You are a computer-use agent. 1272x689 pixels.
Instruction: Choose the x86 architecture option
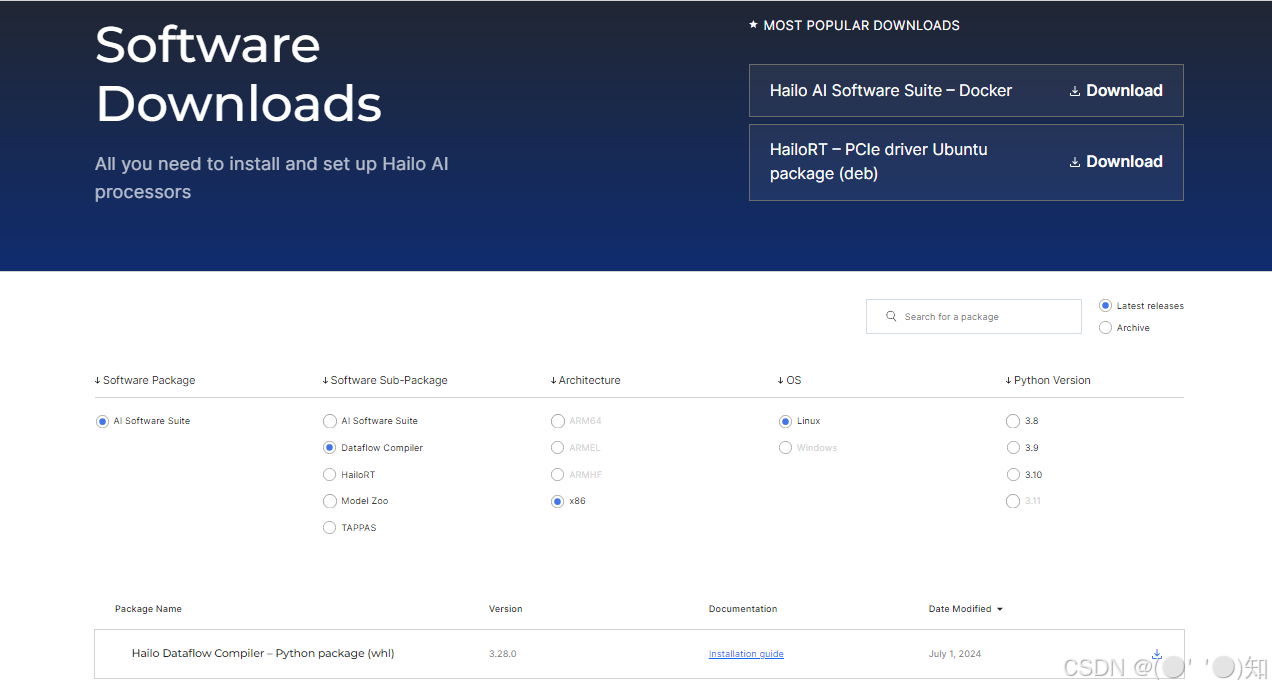point(557,502)
